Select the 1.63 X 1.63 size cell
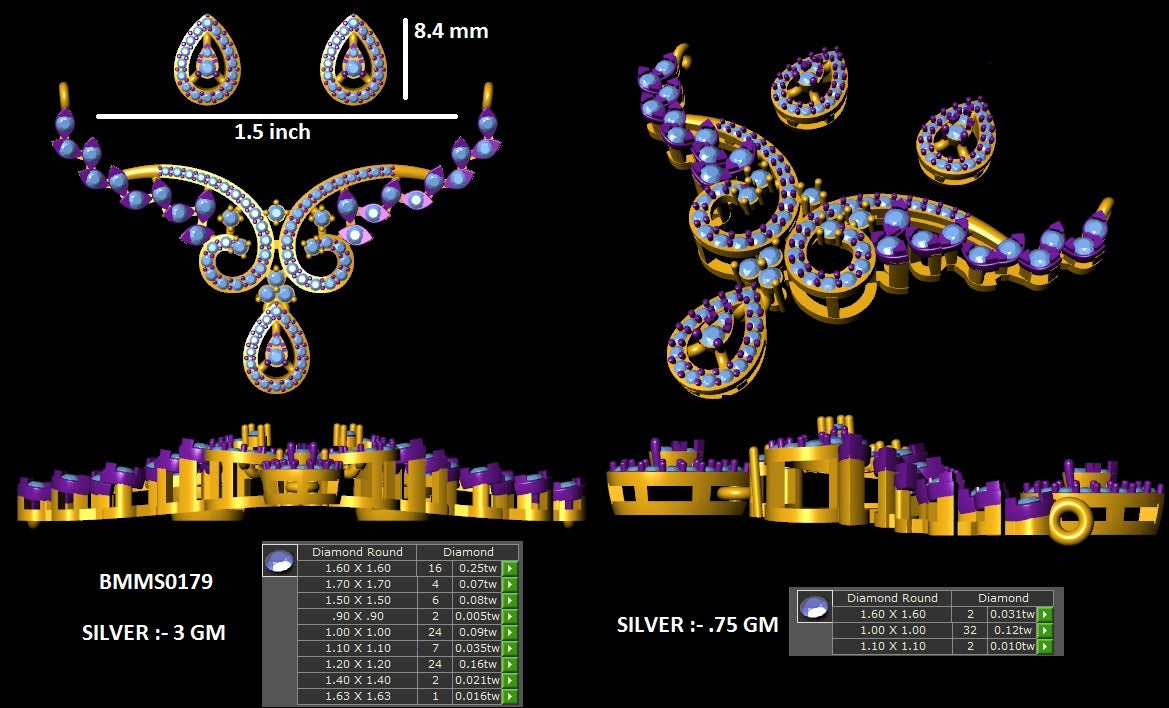 pyautogui.click(x=357, y=696)
